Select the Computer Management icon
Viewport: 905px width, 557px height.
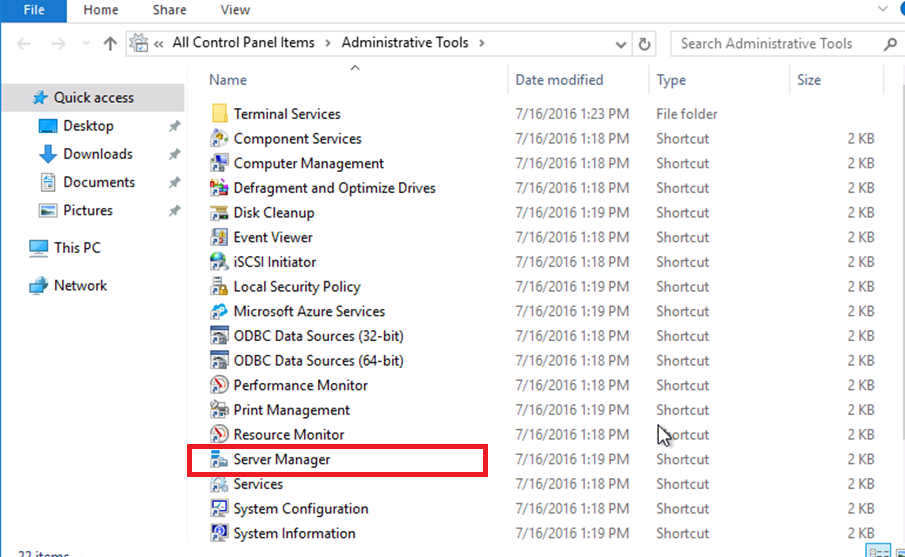219,163
